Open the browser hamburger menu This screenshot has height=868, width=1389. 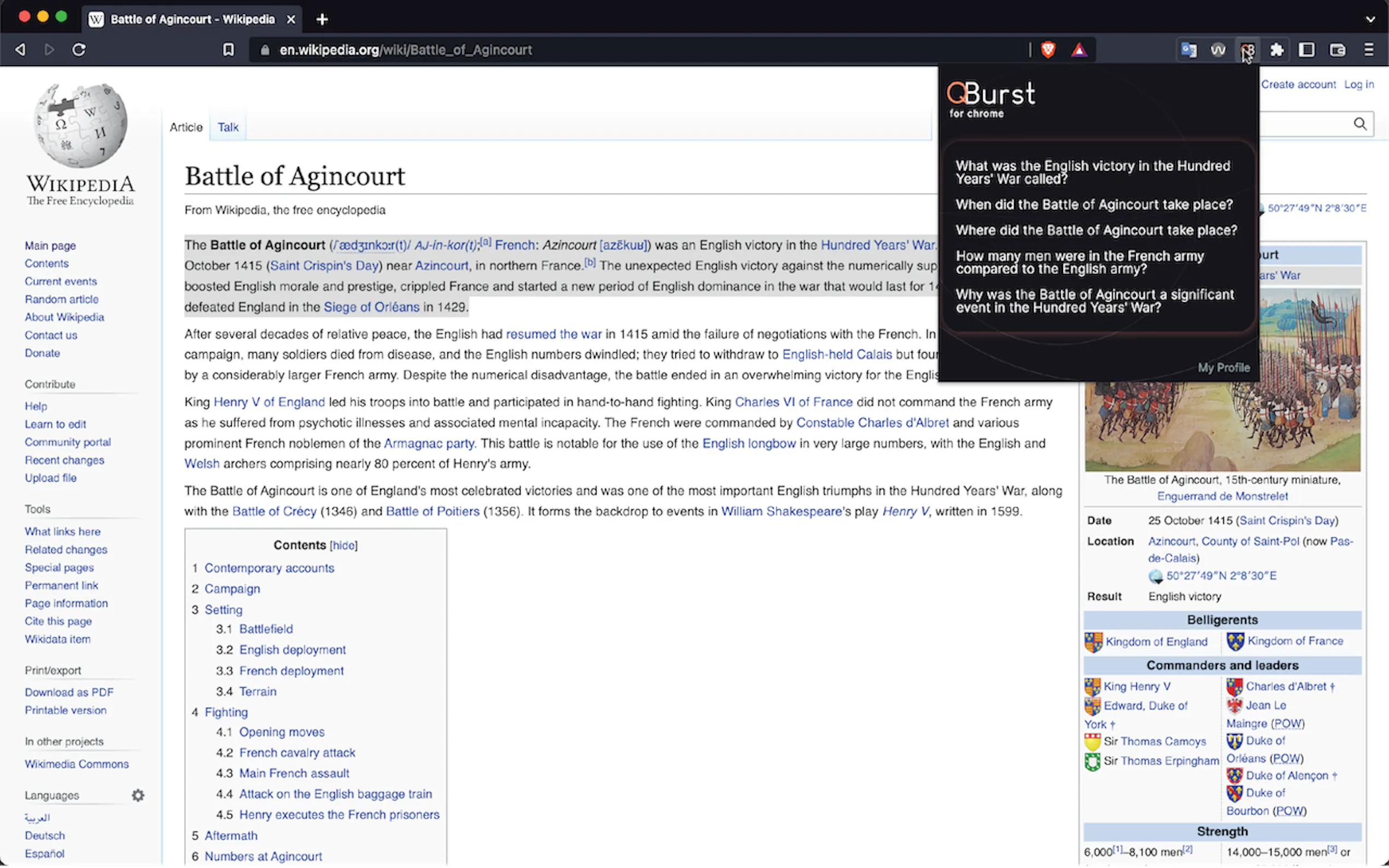pyautogui.click(x=1369, y=50)
